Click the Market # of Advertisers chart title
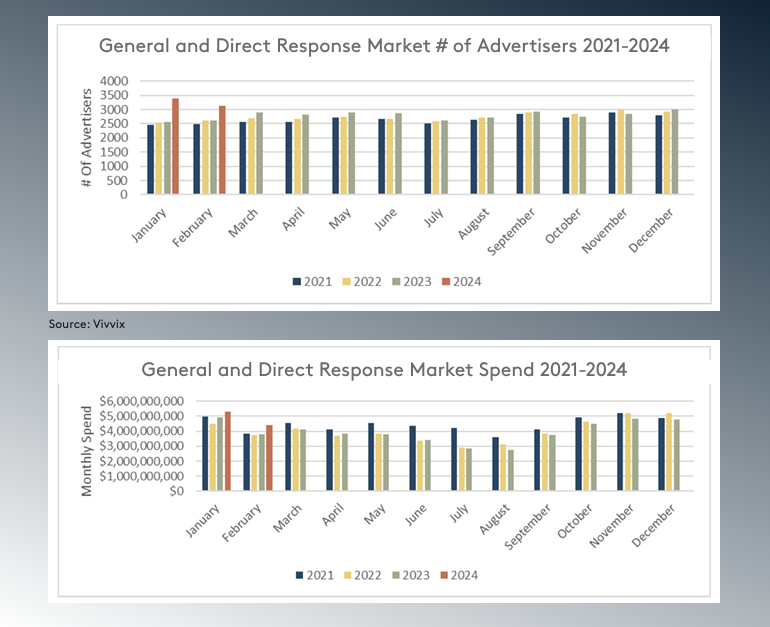 [383, 46]
